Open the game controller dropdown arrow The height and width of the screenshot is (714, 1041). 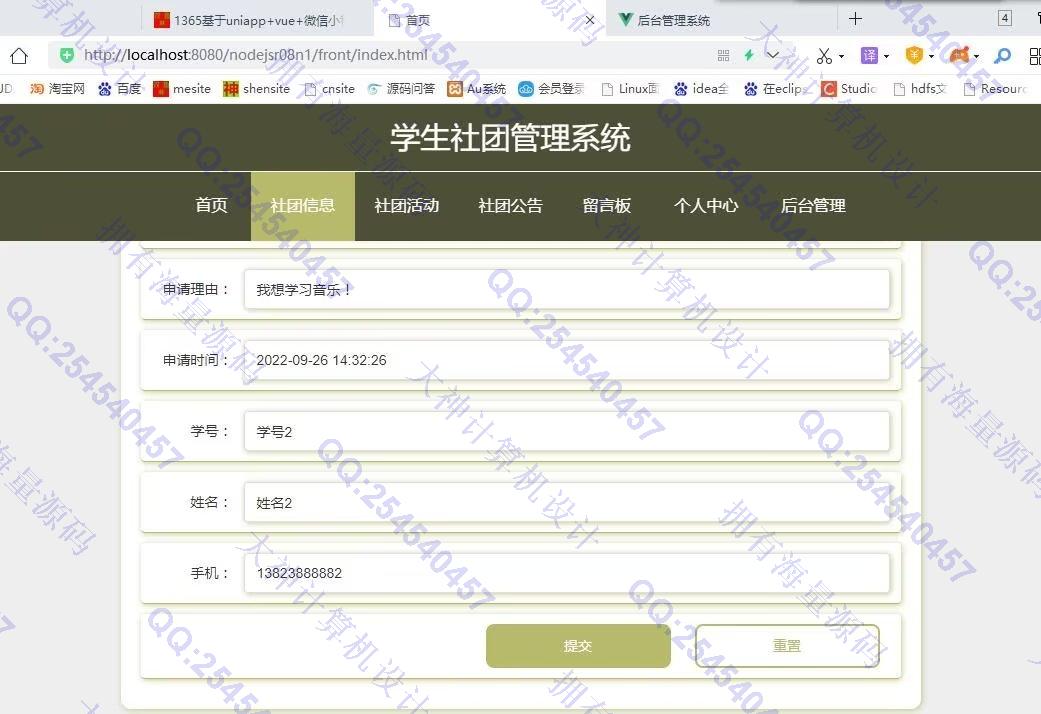tap(977, 56)
